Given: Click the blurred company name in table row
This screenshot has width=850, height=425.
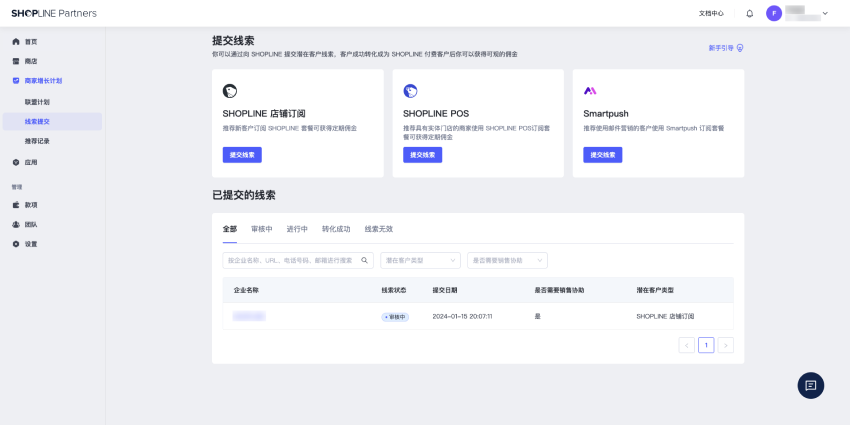Looking at the screenshot, I should pos(249,316).
